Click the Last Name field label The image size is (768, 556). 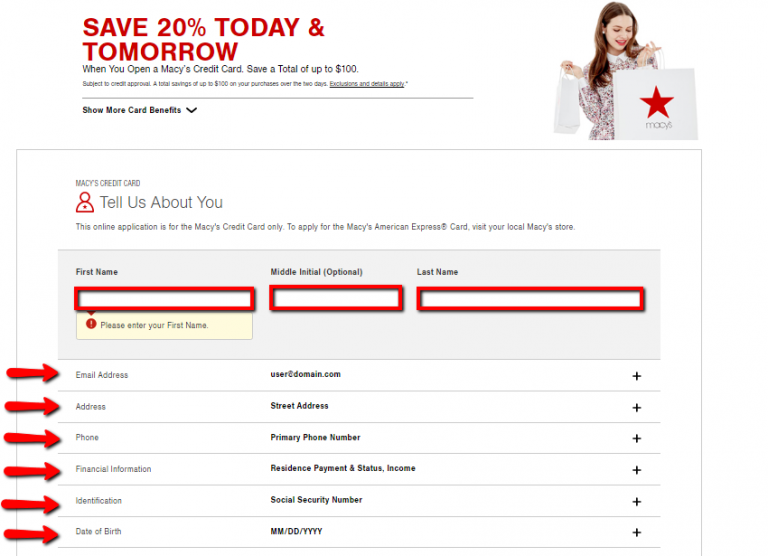tap(437, 272)
